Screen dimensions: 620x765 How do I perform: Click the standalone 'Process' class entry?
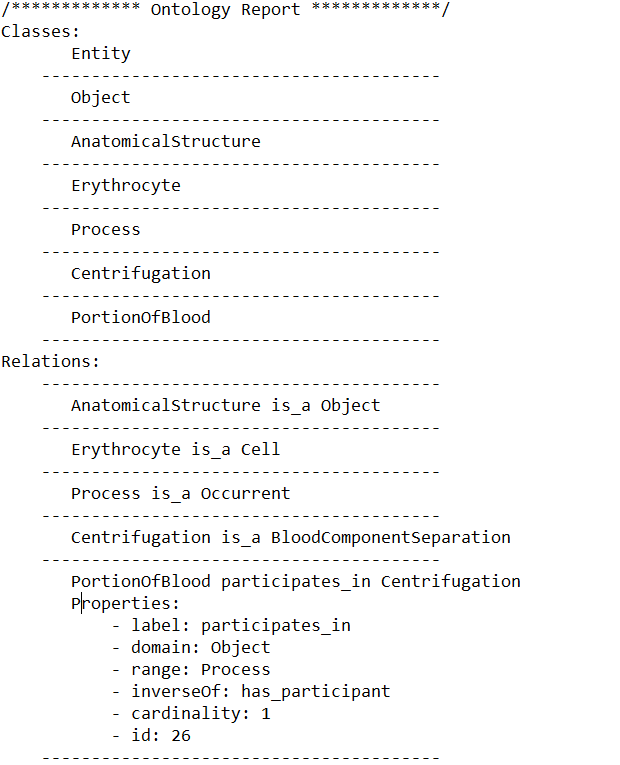pos(105,230)
